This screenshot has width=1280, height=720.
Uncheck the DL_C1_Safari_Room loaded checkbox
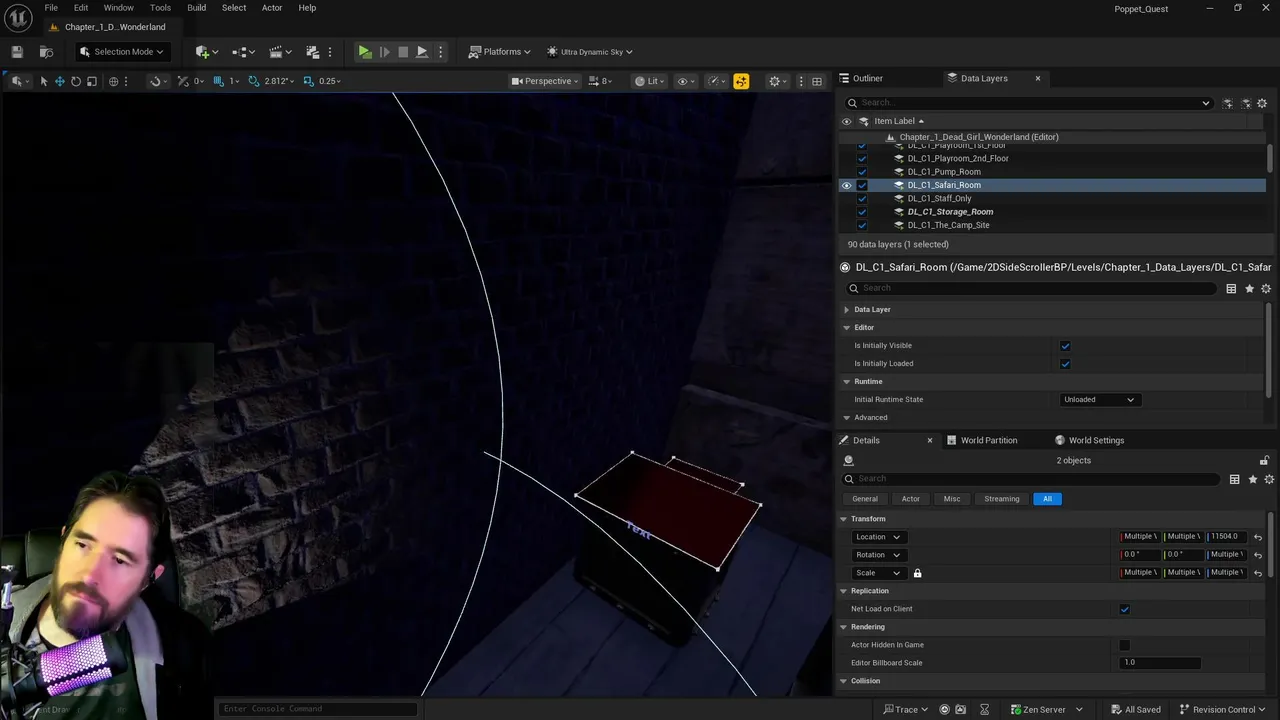pyautogui.click(x=862, y=185)
